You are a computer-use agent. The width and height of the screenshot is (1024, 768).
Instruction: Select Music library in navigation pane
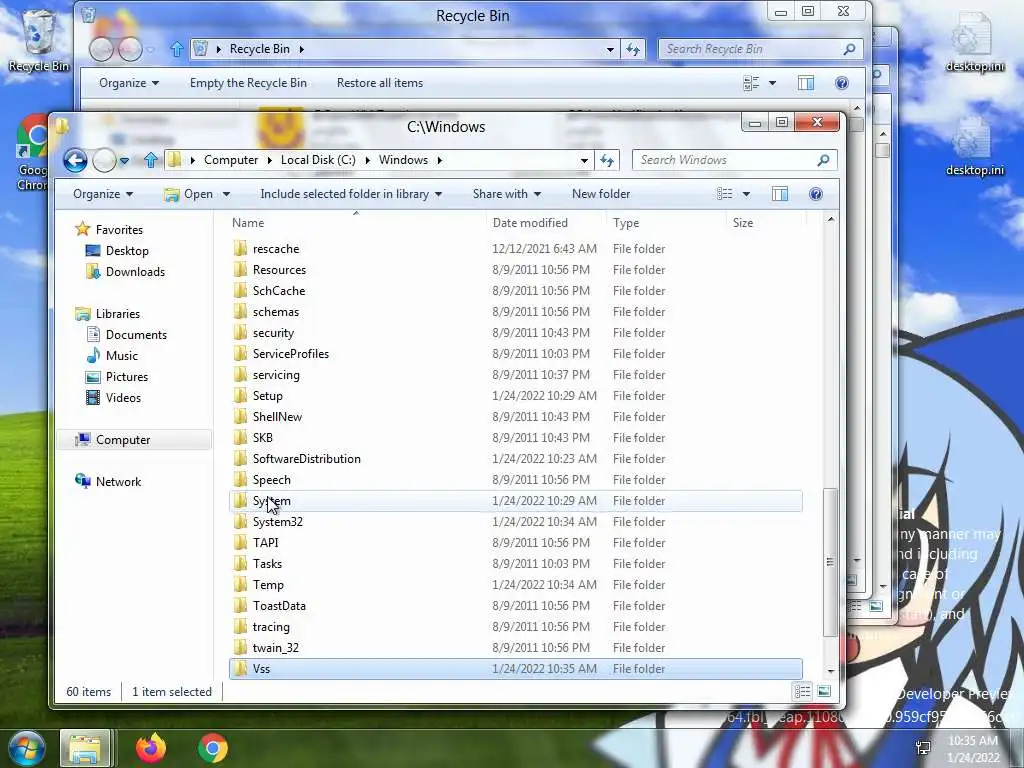click(x=122, y=355)
